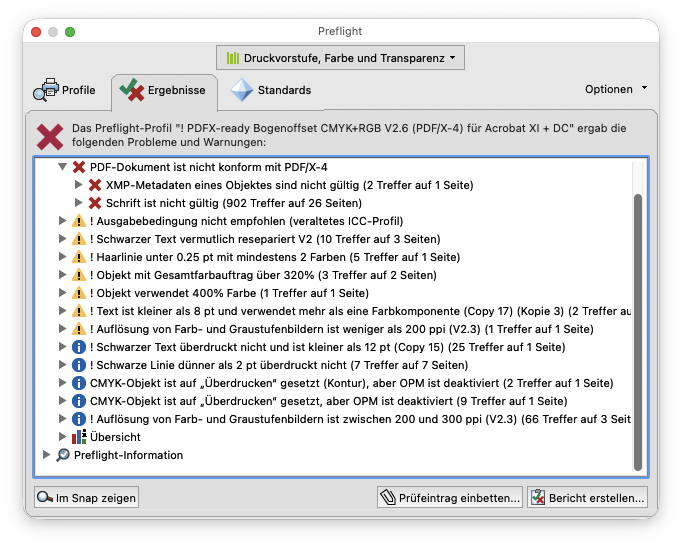Click the large red X result status icon
The image size is (682, 546).
(x=50, y=136)
